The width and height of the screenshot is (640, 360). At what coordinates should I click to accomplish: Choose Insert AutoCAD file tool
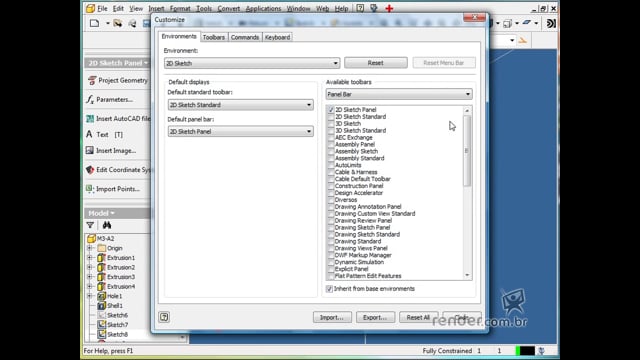point(118,119)
